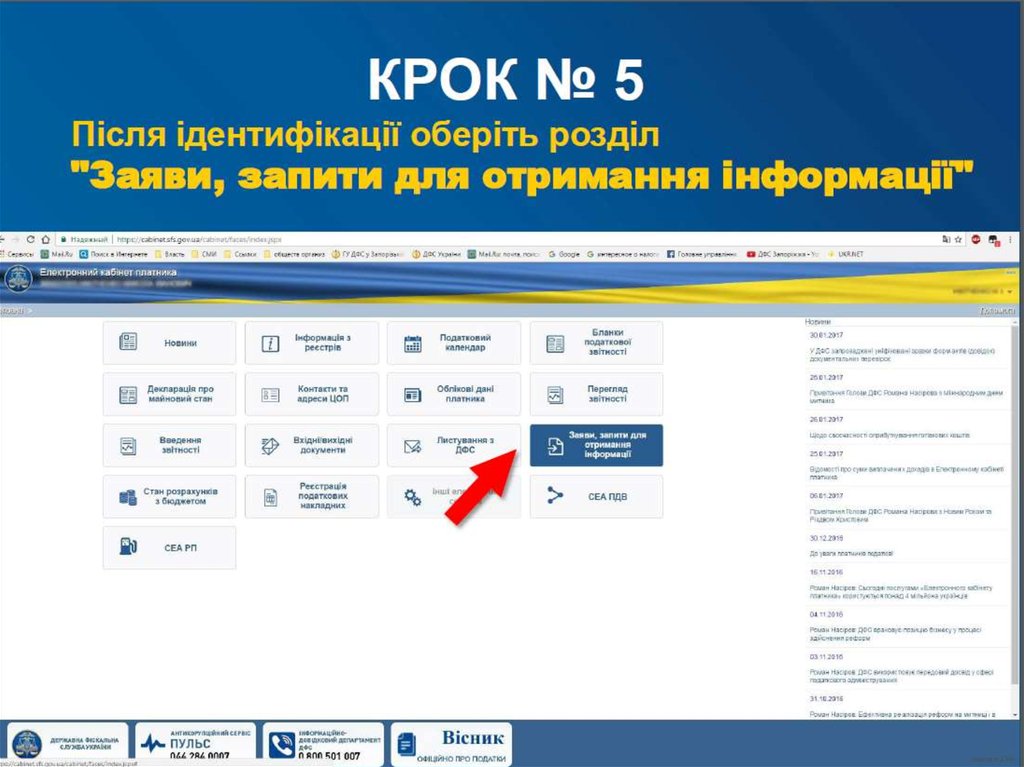Click the Перегляд звітності chart icon
Screen dimensions: 1024x767
[x=555, y=395]
